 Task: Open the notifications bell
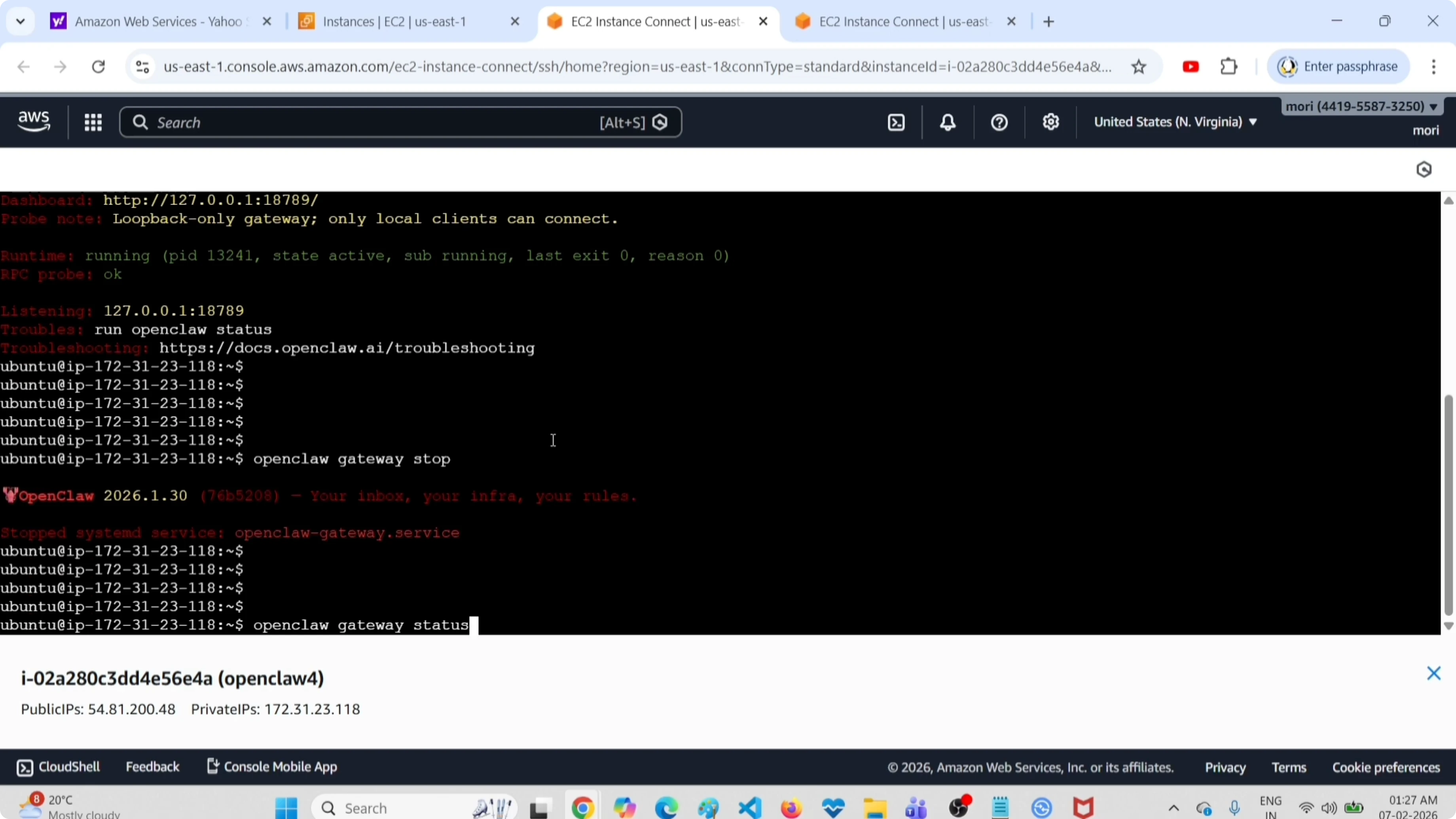coord(948,122)
